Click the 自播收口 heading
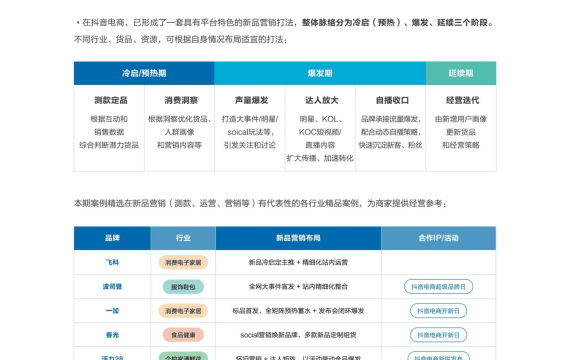The image size is (570, 360). click(x=392, y=100)
